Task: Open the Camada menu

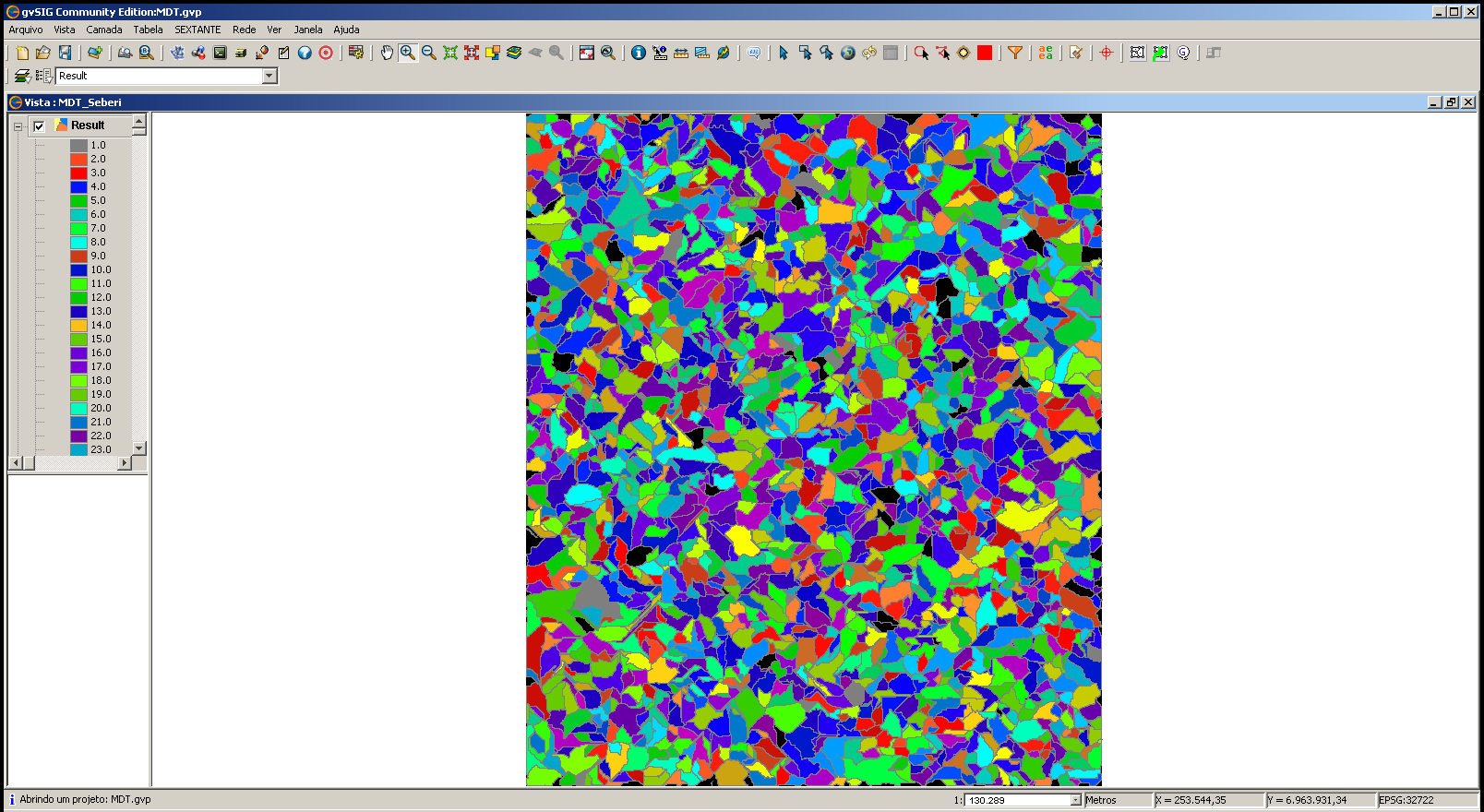Action: point(104,30)
